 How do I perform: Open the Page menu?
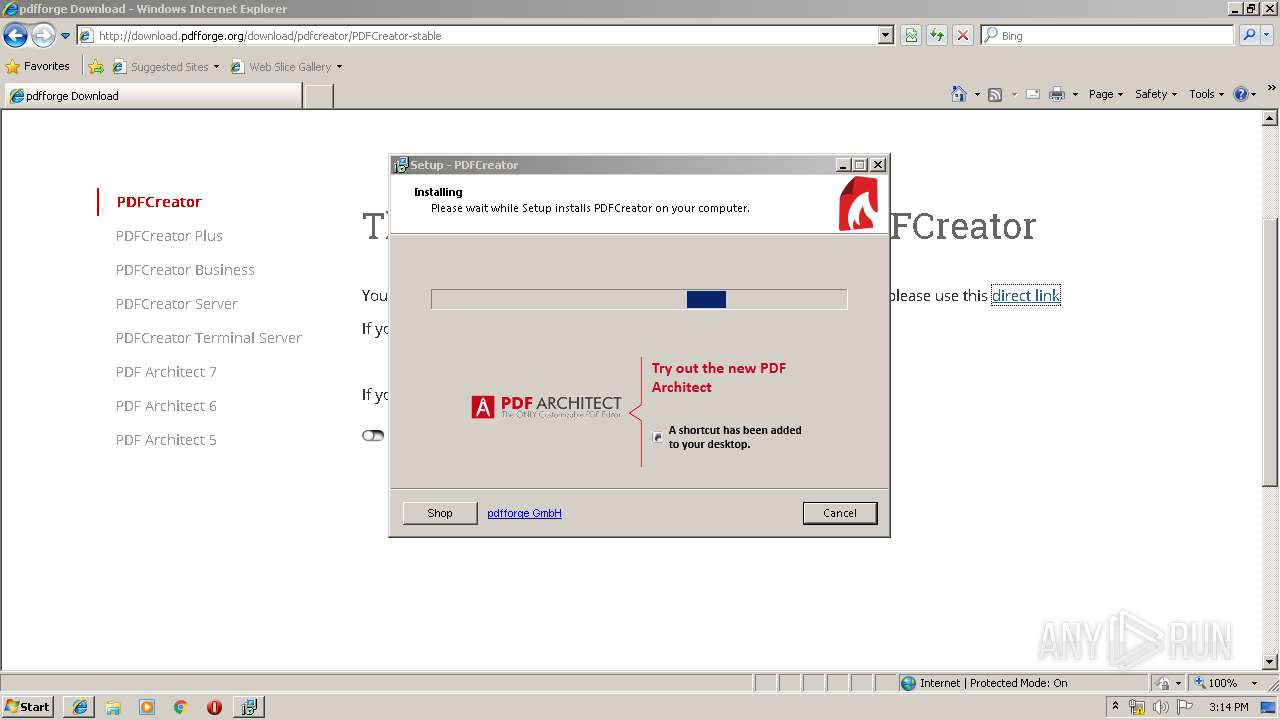click(1105, 94)
